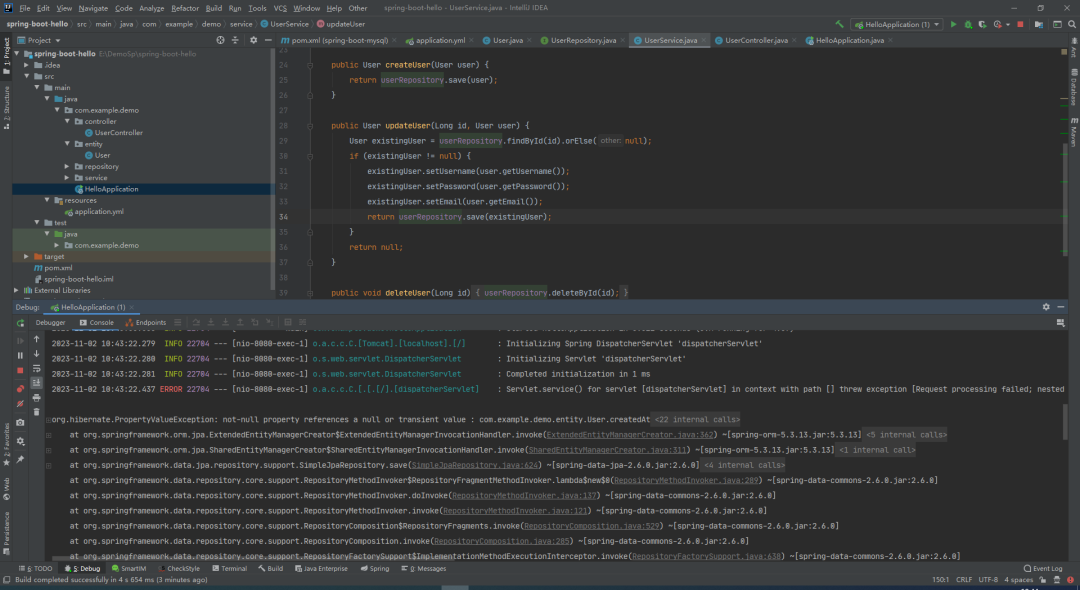Expand the target folder
Viewport: 1080px width, 590px height.
[x=27, y=256]
